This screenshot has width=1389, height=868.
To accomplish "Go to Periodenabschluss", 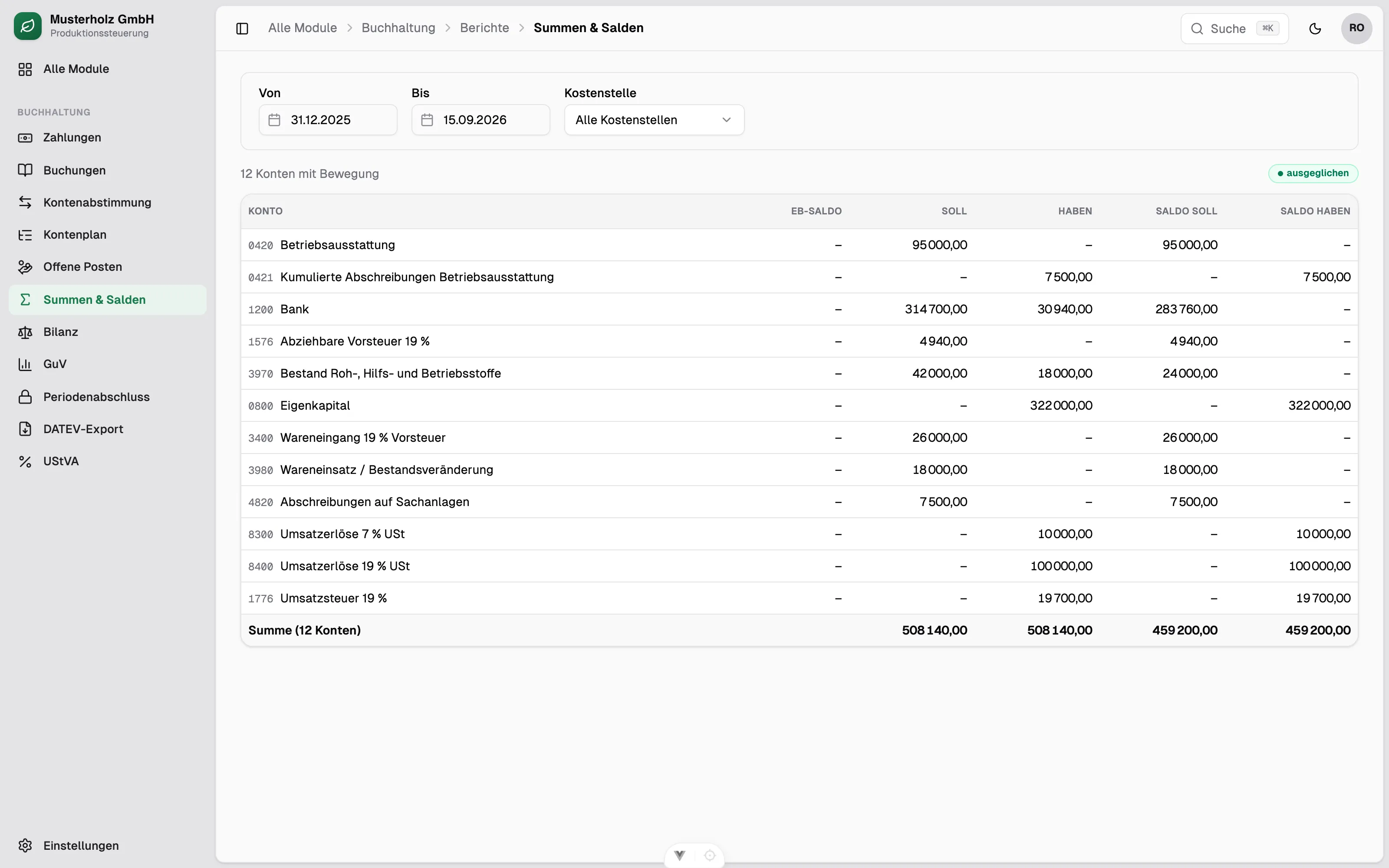I will tap(107, 397).
